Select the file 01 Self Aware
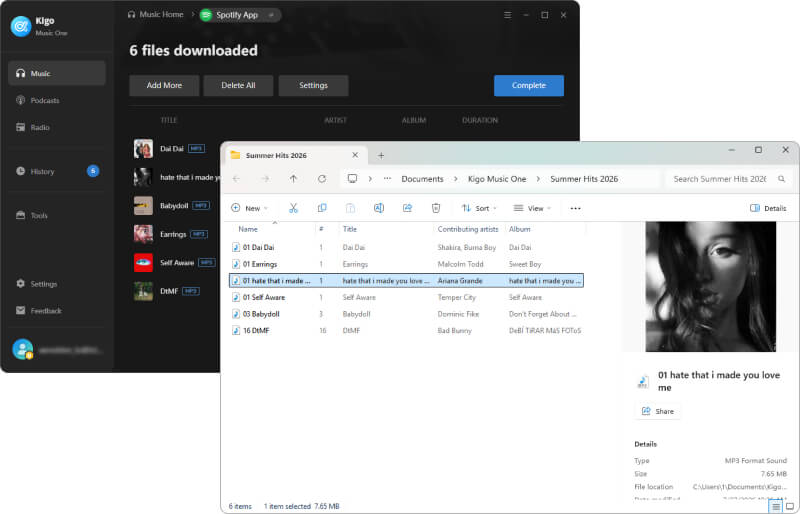The image size is (800, 514). pos(406,298)
